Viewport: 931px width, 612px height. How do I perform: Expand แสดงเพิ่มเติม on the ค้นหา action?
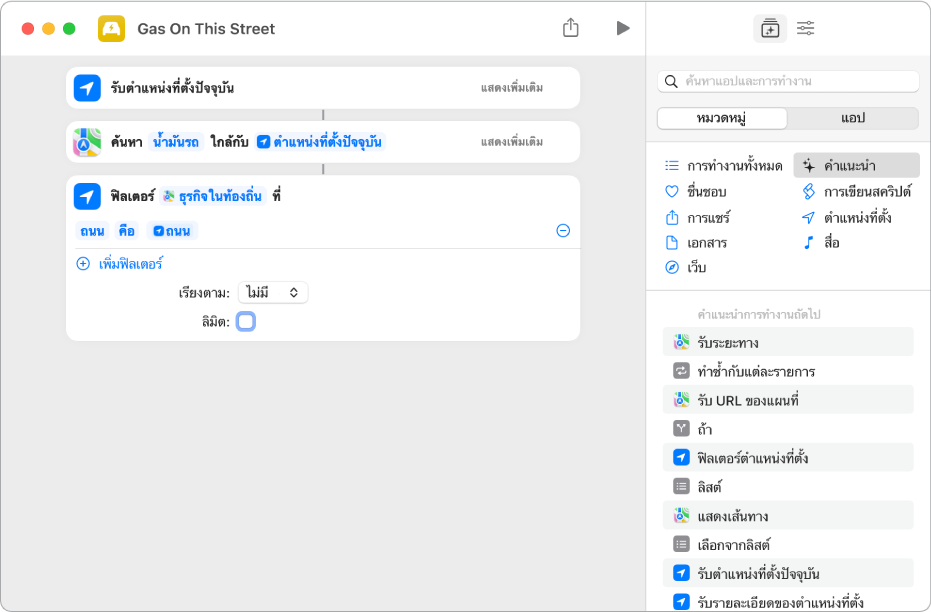(512, 142)
